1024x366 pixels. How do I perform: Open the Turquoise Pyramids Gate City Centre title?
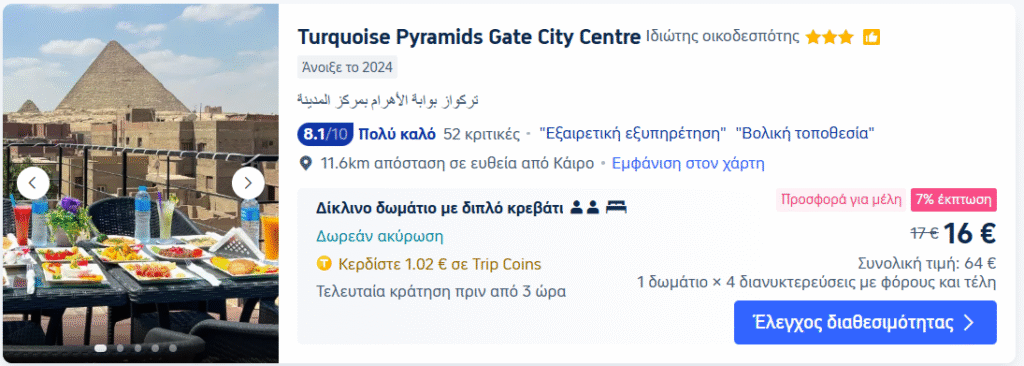point(469,37)
